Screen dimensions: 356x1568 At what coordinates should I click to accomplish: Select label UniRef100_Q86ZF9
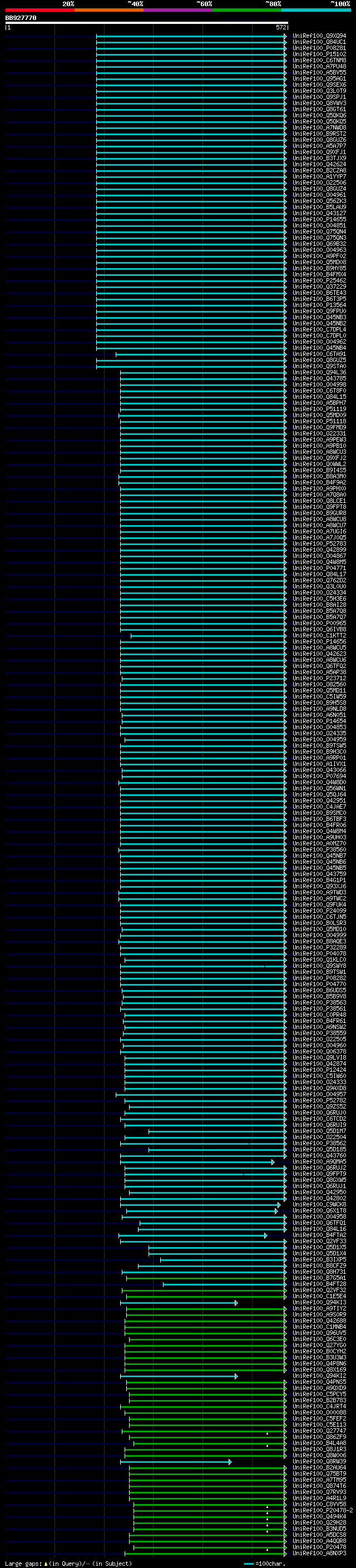pyautogui.click(x=319, y=1437)
